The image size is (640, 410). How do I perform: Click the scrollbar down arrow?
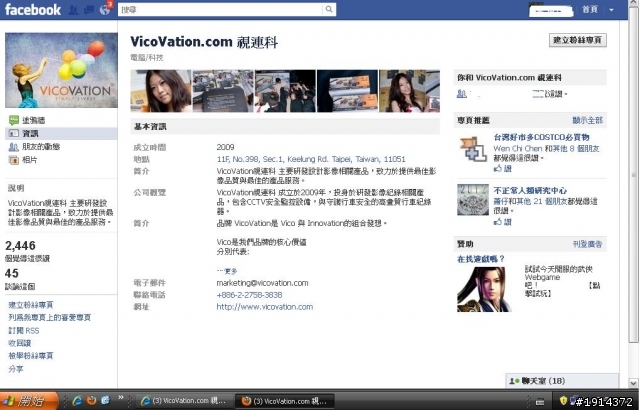point(633,383)
